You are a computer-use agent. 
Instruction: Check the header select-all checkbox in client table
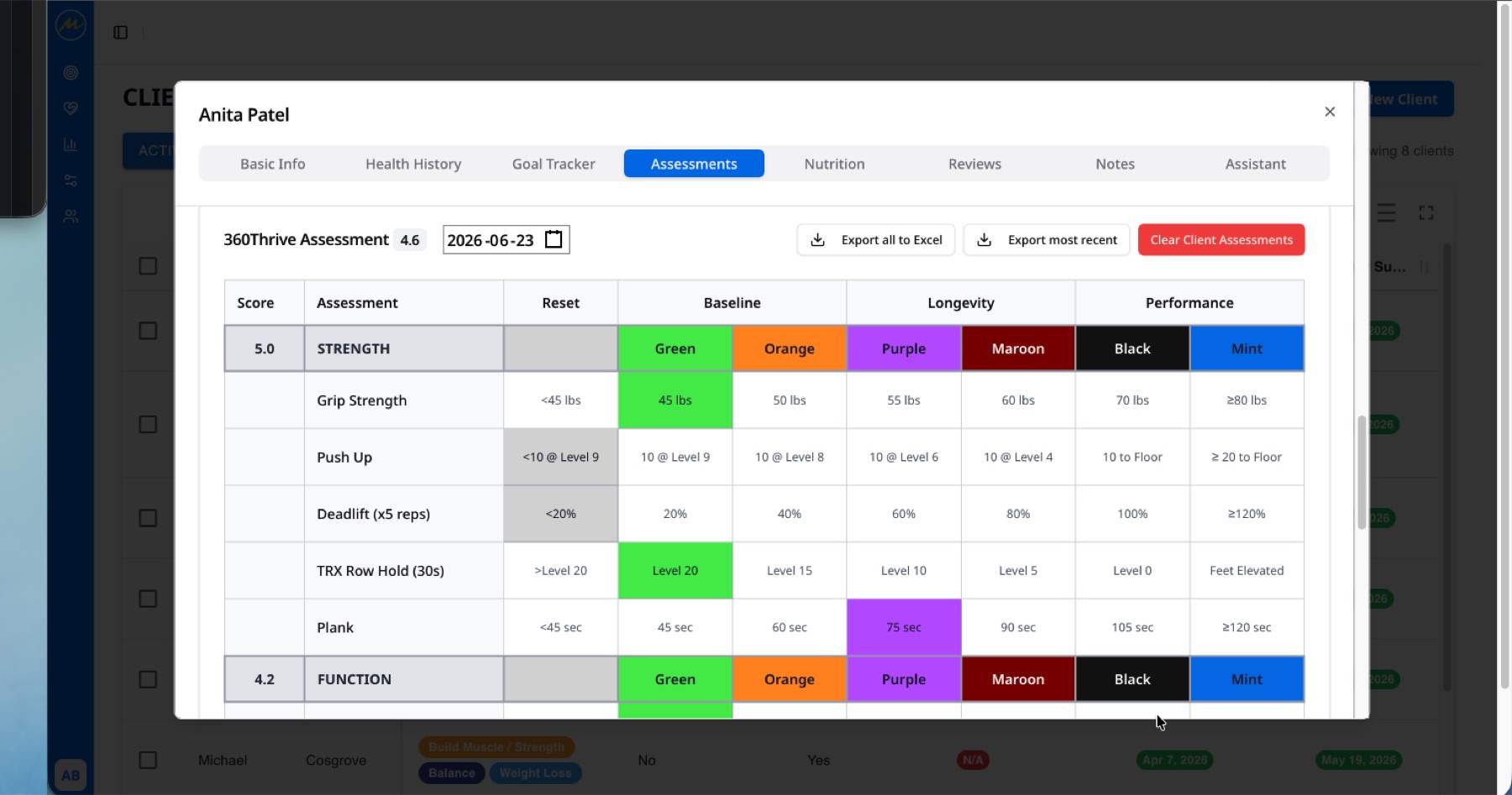(x=148, y=266)
